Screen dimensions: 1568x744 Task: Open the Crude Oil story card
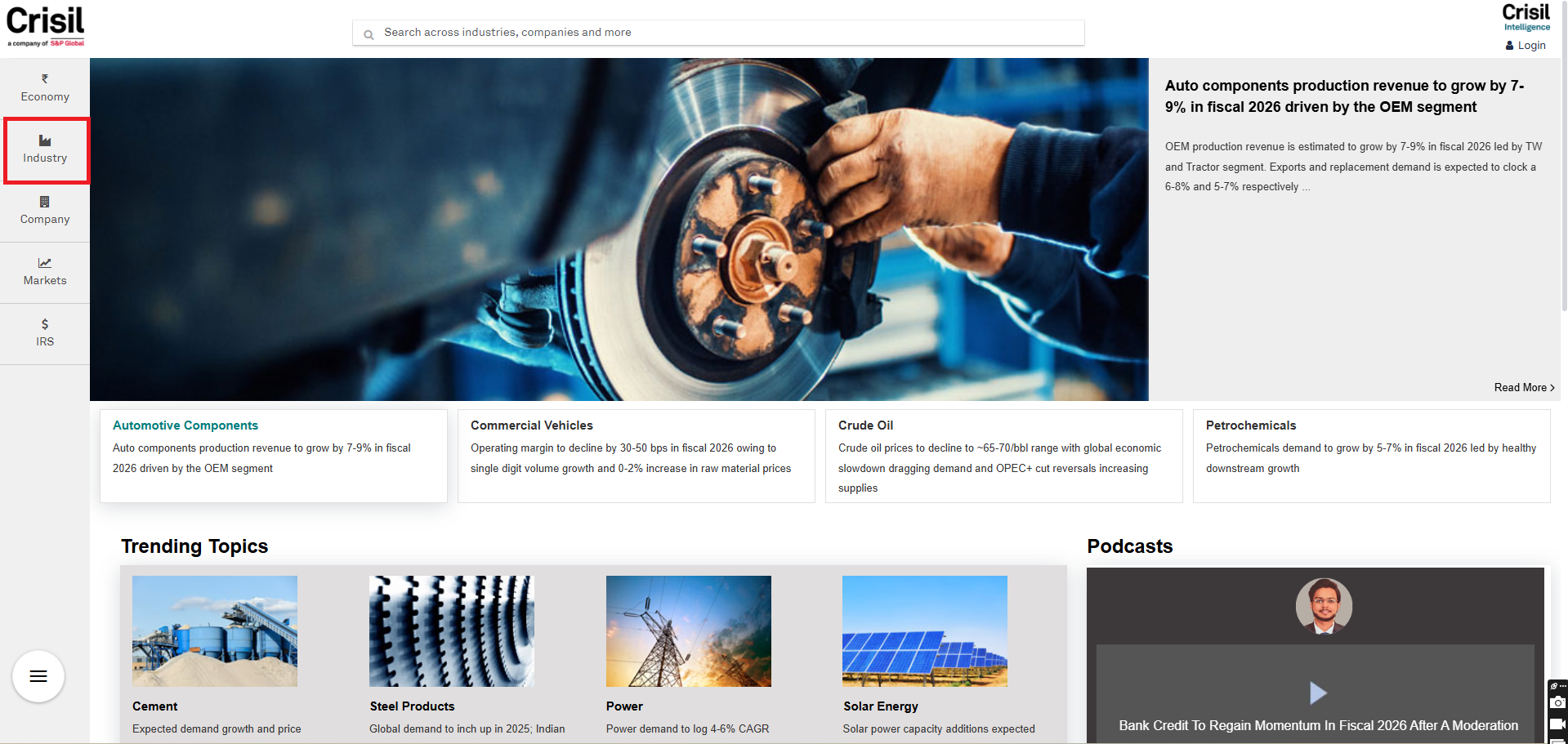tap(1003, 456)
